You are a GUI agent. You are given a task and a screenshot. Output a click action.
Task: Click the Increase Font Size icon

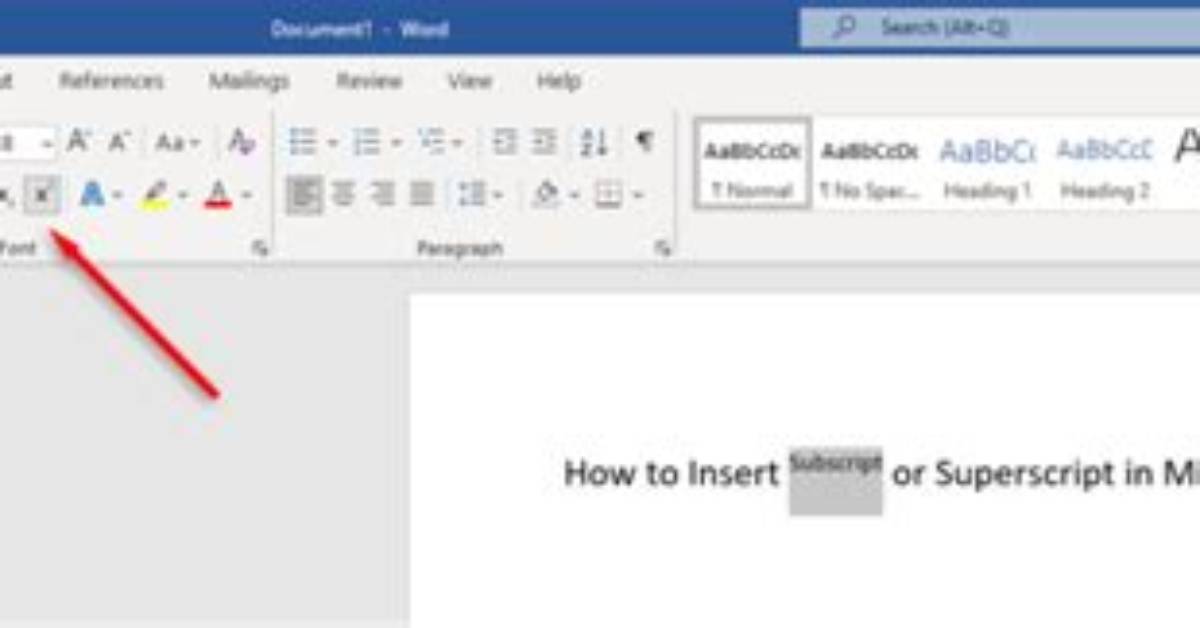pos(78,142)
